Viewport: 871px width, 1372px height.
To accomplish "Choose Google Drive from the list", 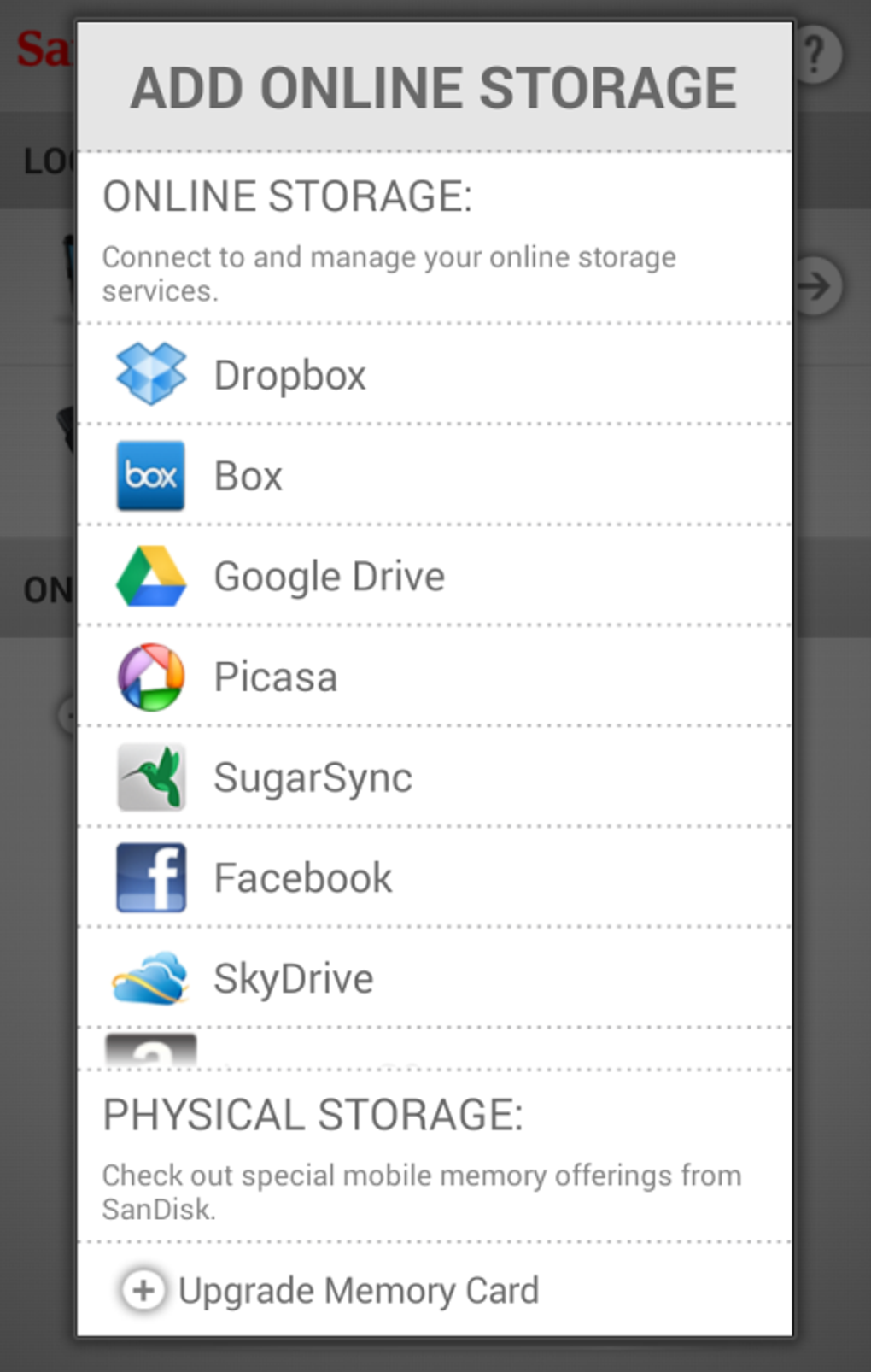I will coord(435,576).
